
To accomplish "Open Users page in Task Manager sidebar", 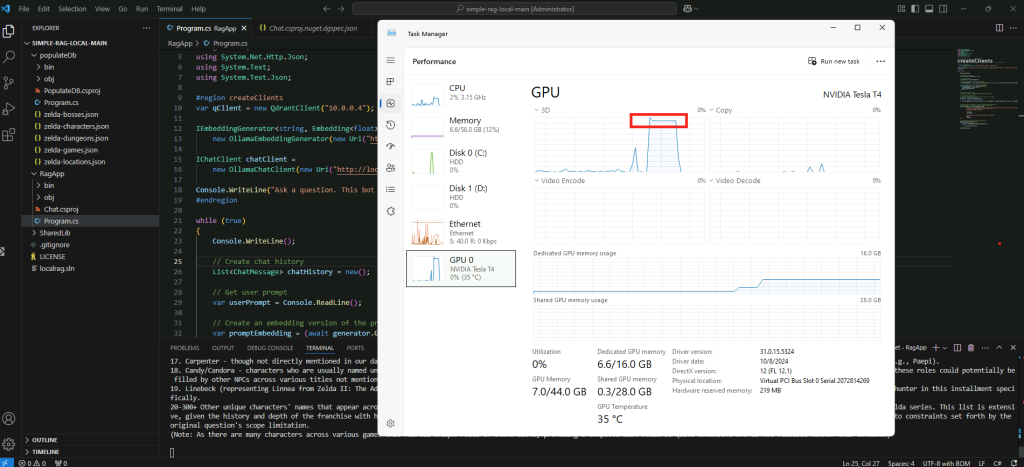I will click(x=391, y=168).
